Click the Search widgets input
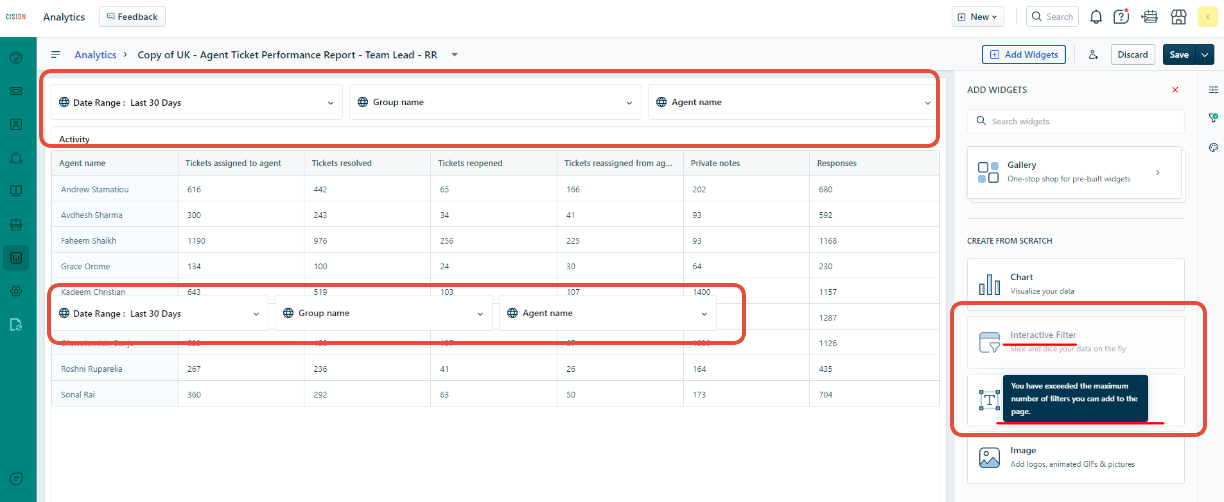 pyautogui.click(x=1076, y=121)
